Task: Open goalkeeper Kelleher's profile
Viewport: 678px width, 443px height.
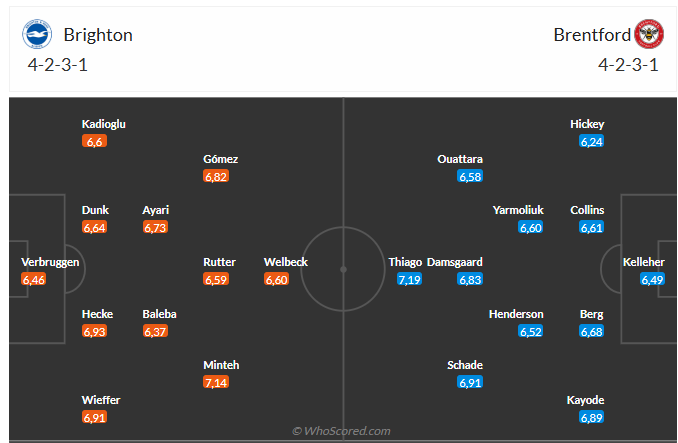Action: click(643, 262)
